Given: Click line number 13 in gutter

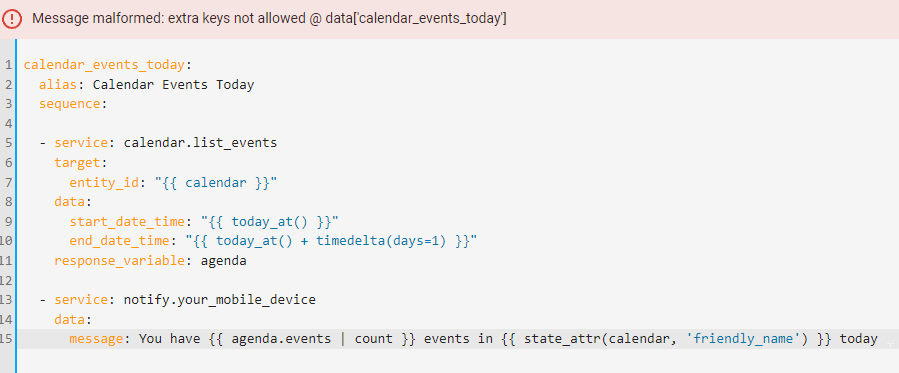Looking at the screenshot, I should pos(7,300).
